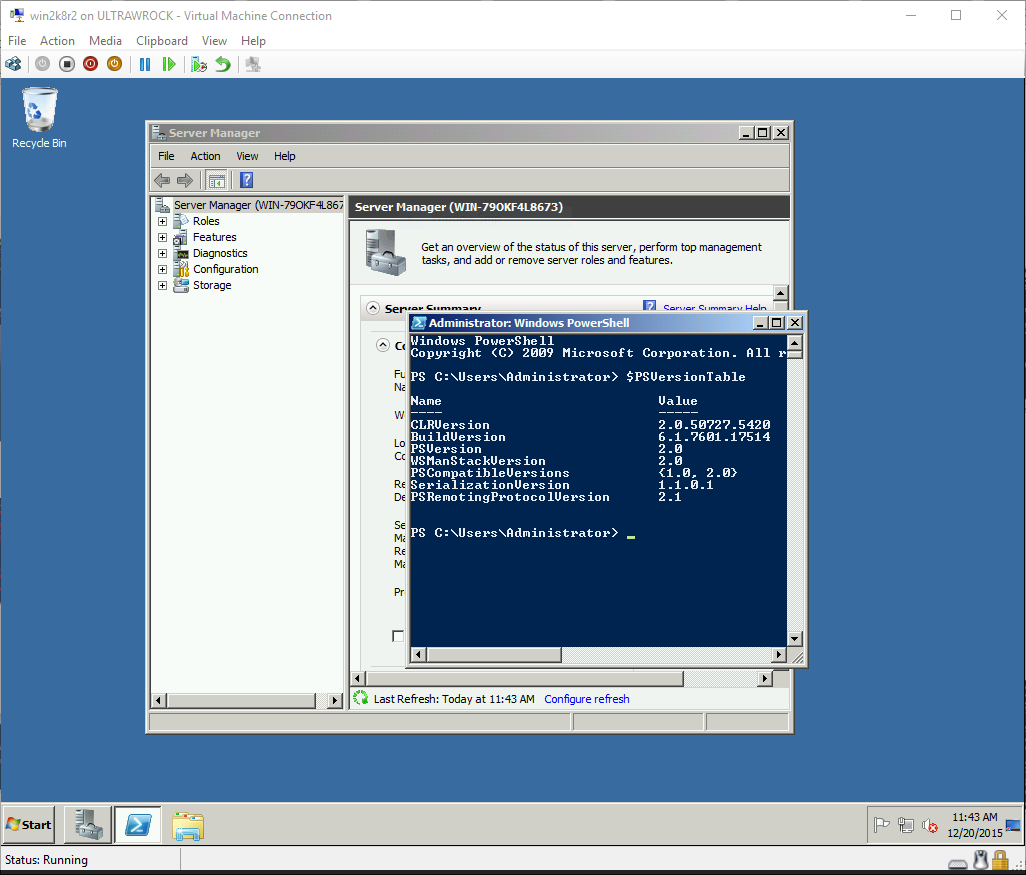Click Server Manager Back arrow

point(162,180)
